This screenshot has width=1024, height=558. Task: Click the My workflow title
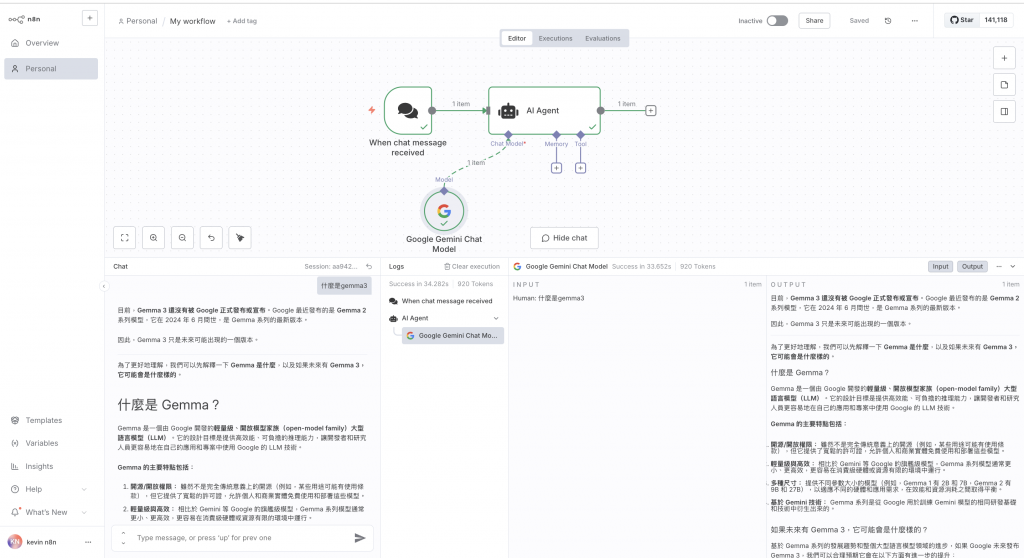pos(193,21)
